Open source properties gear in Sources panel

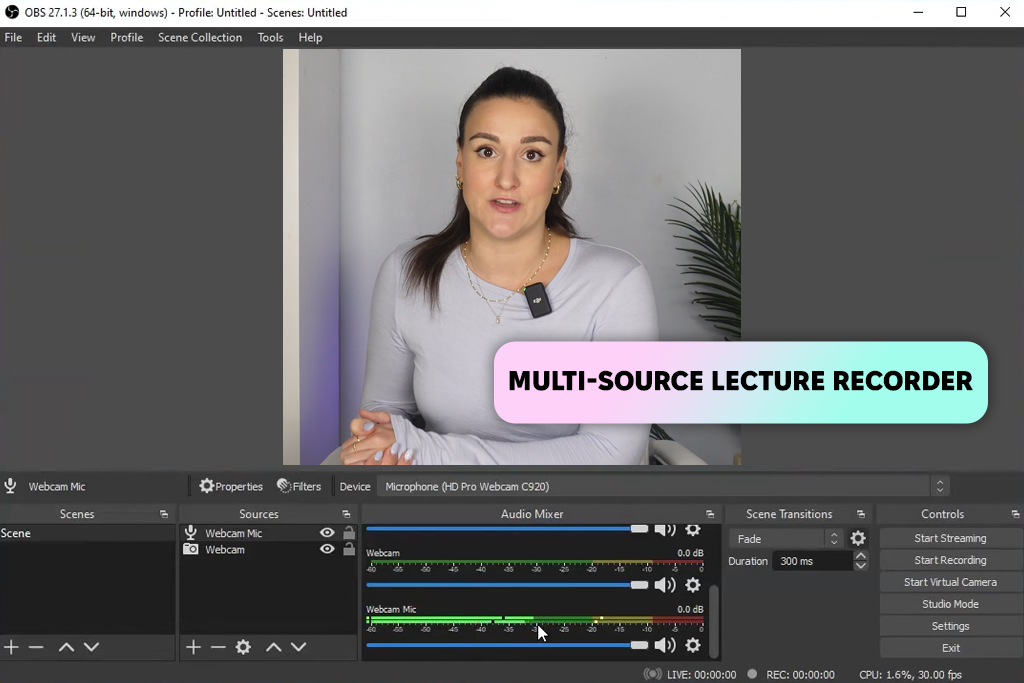pyautogui.click(x=243, y=647)
